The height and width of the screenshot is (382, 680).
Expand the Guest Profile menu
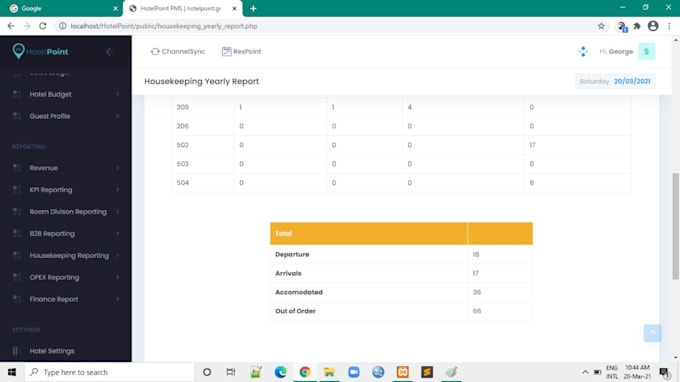coord(66,116)
